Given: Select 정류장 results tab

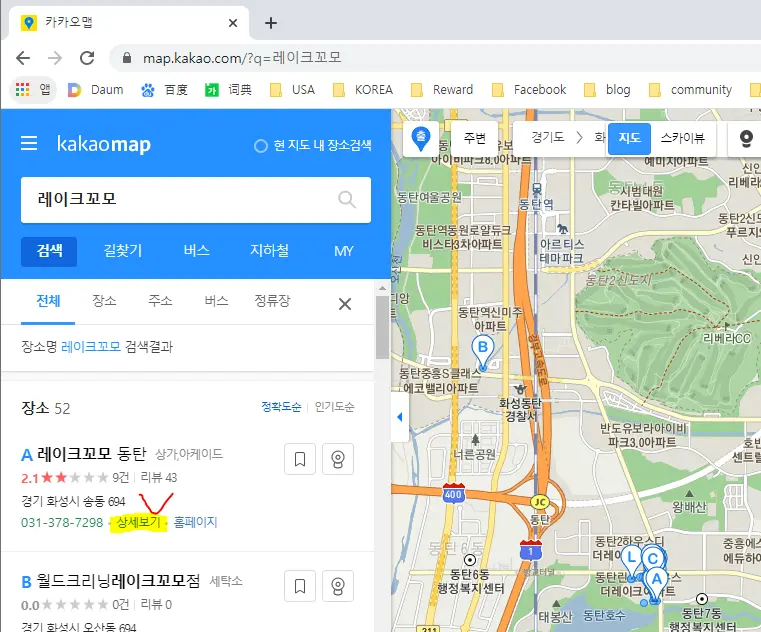Looking at the screenshot, I should pyautogui.click(x=272, y=301).
